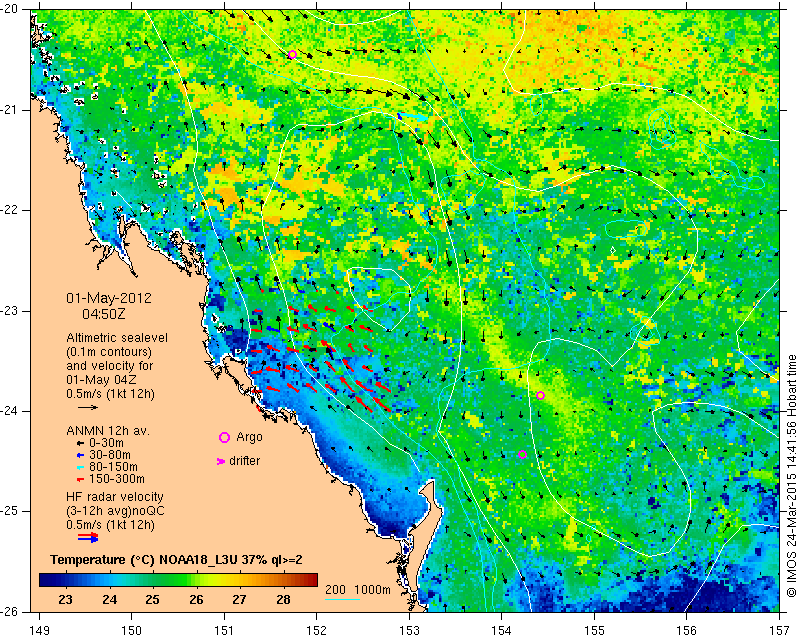Click the Temperature (°C) NOAA18_L3U title

[x=176, y=560]
